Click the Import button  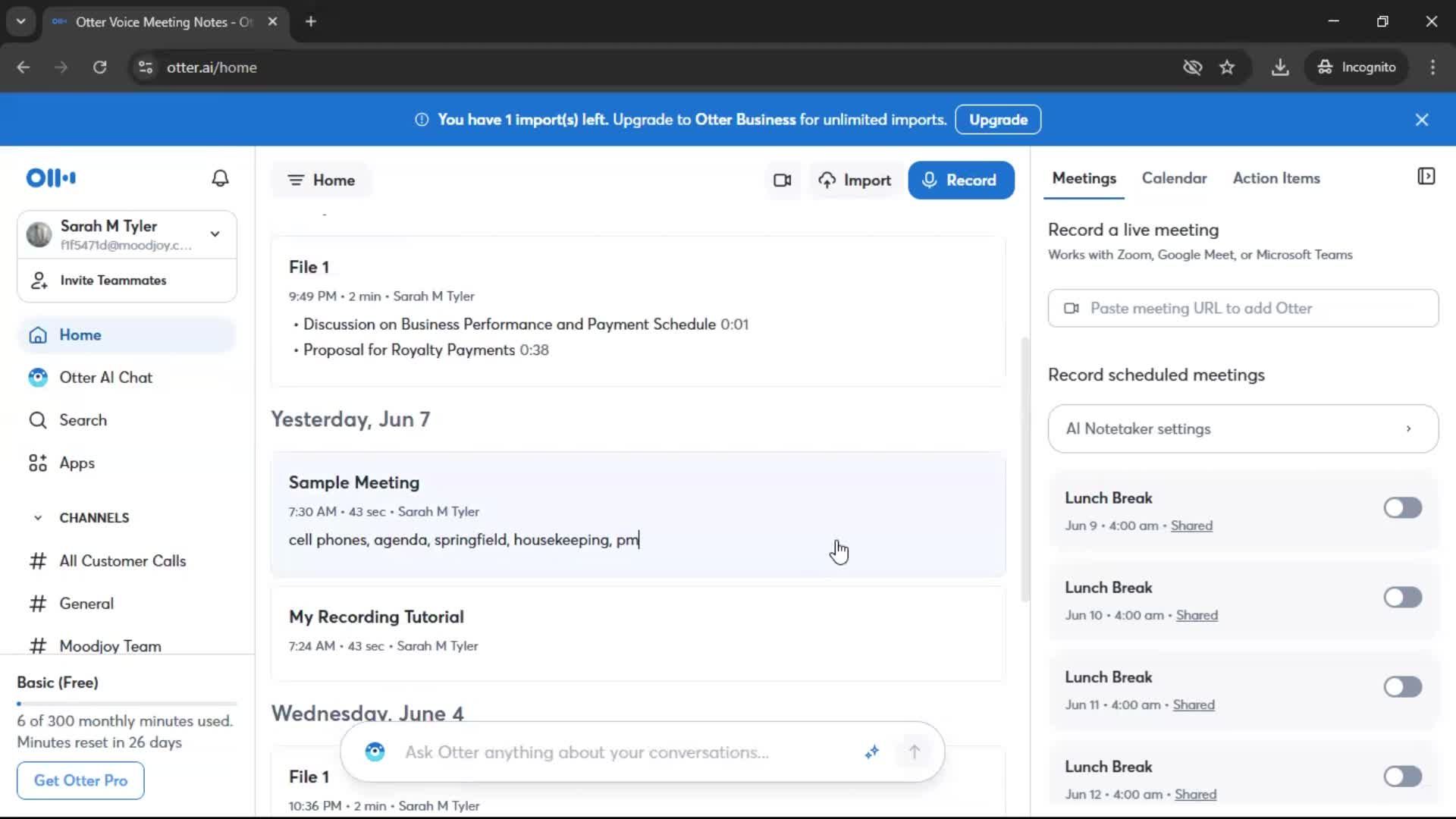coord(855,180)
